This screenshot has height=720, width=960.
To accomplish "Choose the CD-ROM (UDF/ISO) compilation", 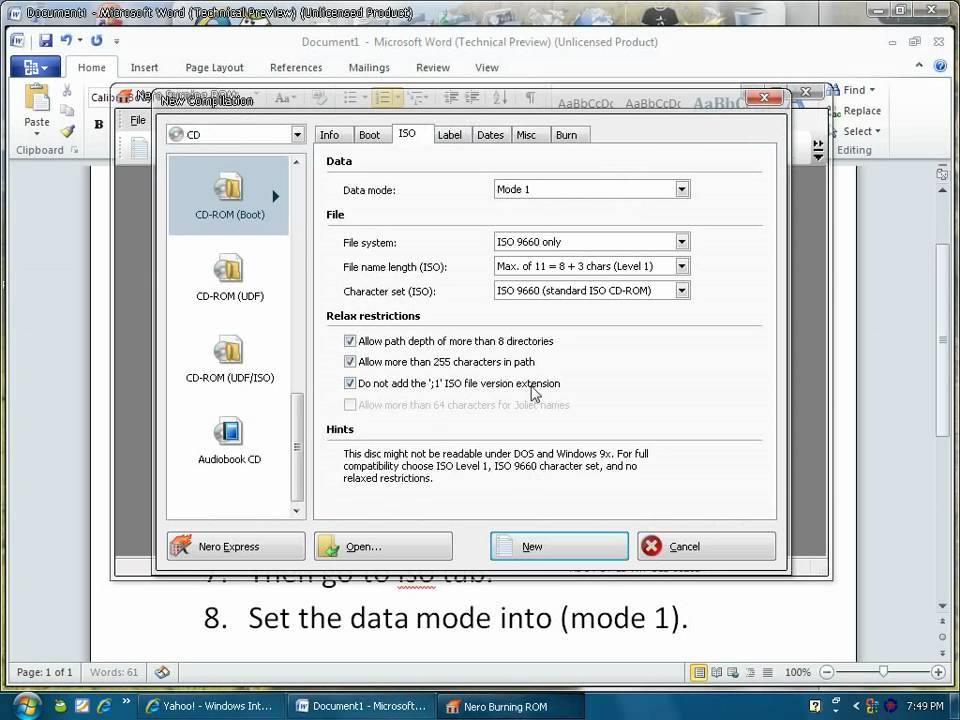I will tap(229, 358).
